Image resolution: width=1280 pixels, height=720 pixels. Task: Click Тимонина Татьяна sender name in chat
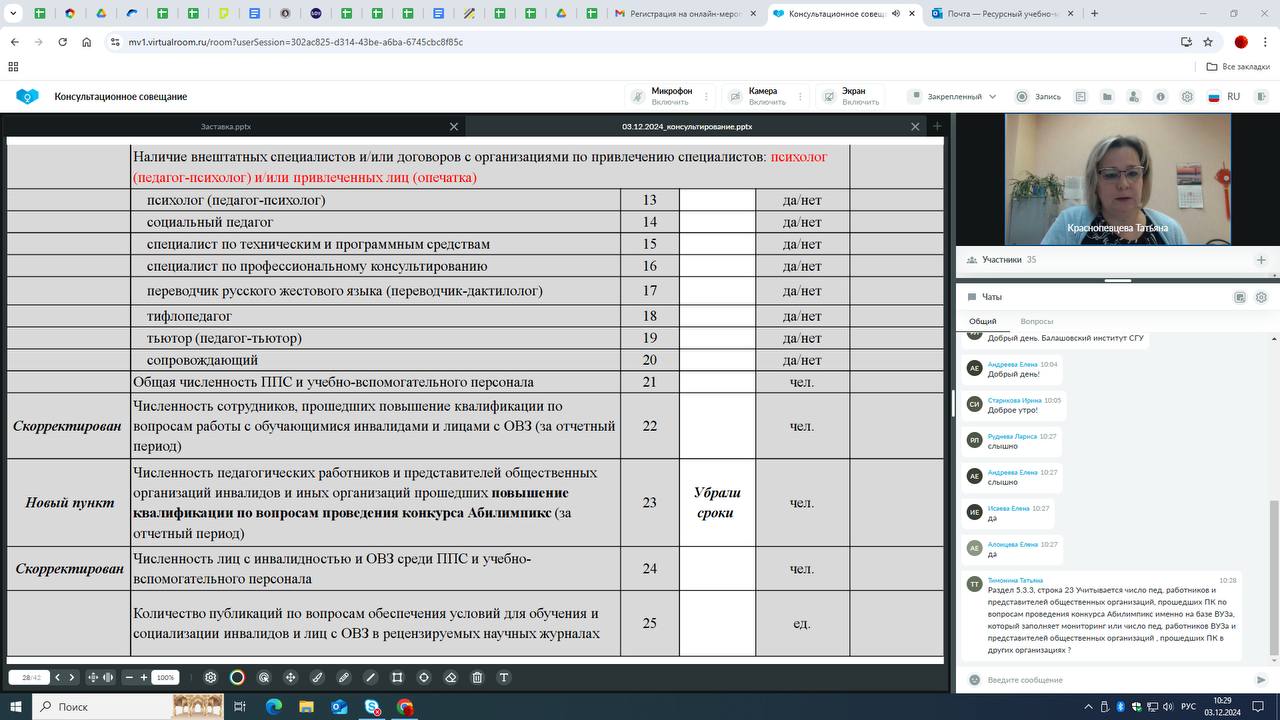point(1015,580)
